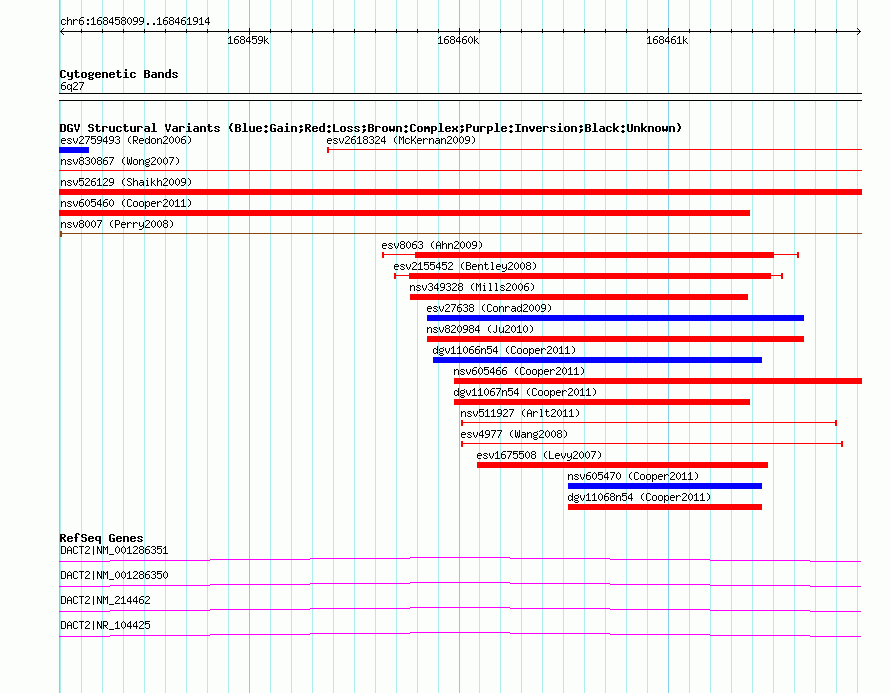Image resolution: width=890 pixels, height=693 pixels.
Task: Click the 168460k ruler label
Action: click(x=458, y=40)
